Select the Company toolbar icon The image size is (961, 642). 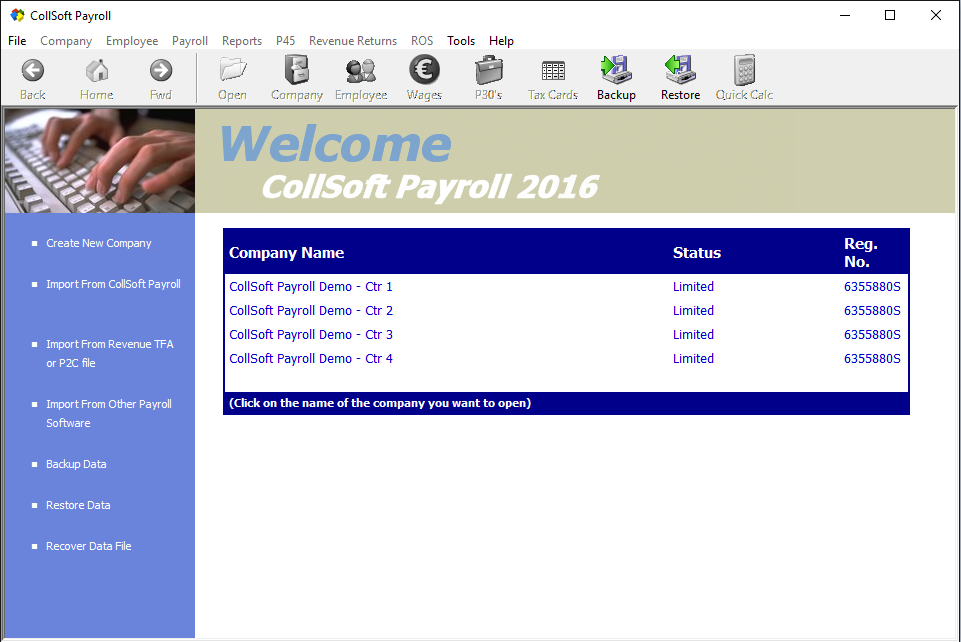pos(297,71)
